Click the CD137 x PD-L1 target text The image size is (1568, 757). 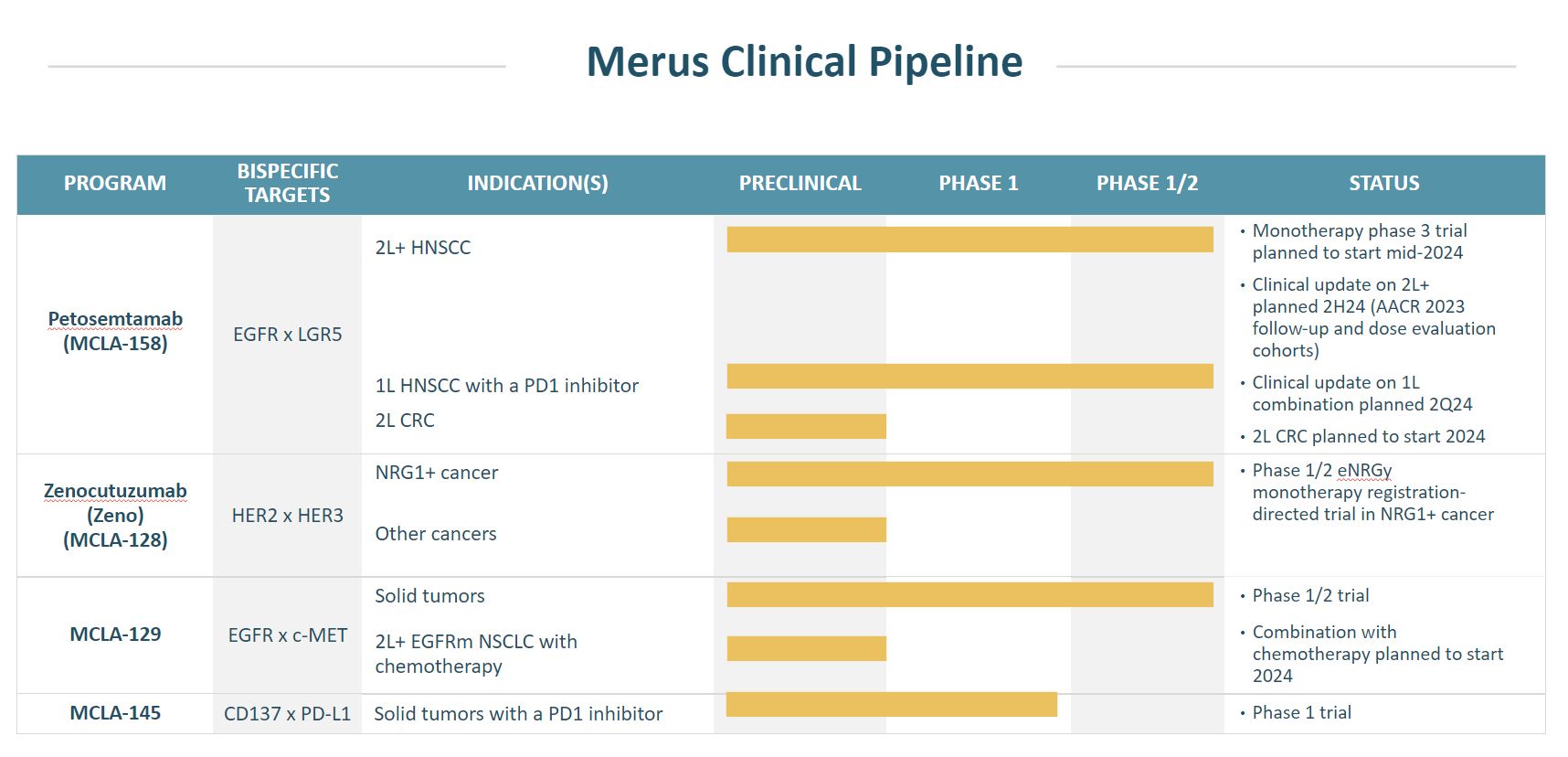click(287, 714)
